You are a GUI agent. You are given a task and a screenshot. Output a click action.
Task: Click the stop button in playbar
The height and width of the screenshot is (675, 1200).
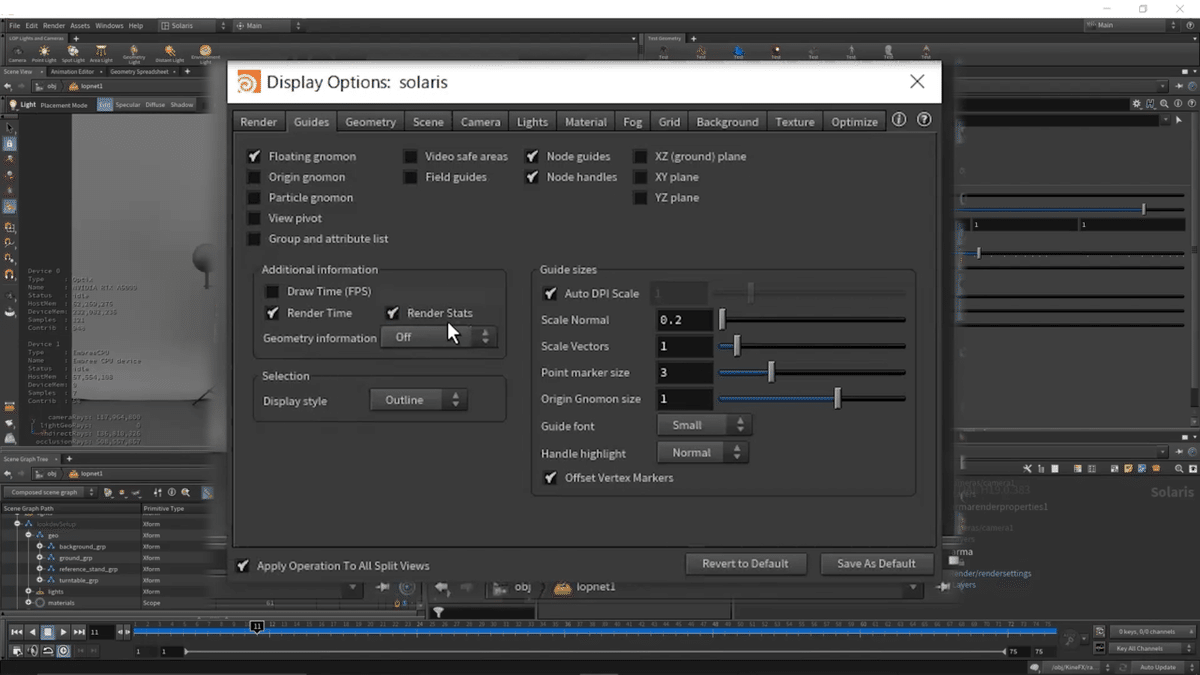pyautogui.click(x=47, y=632)
